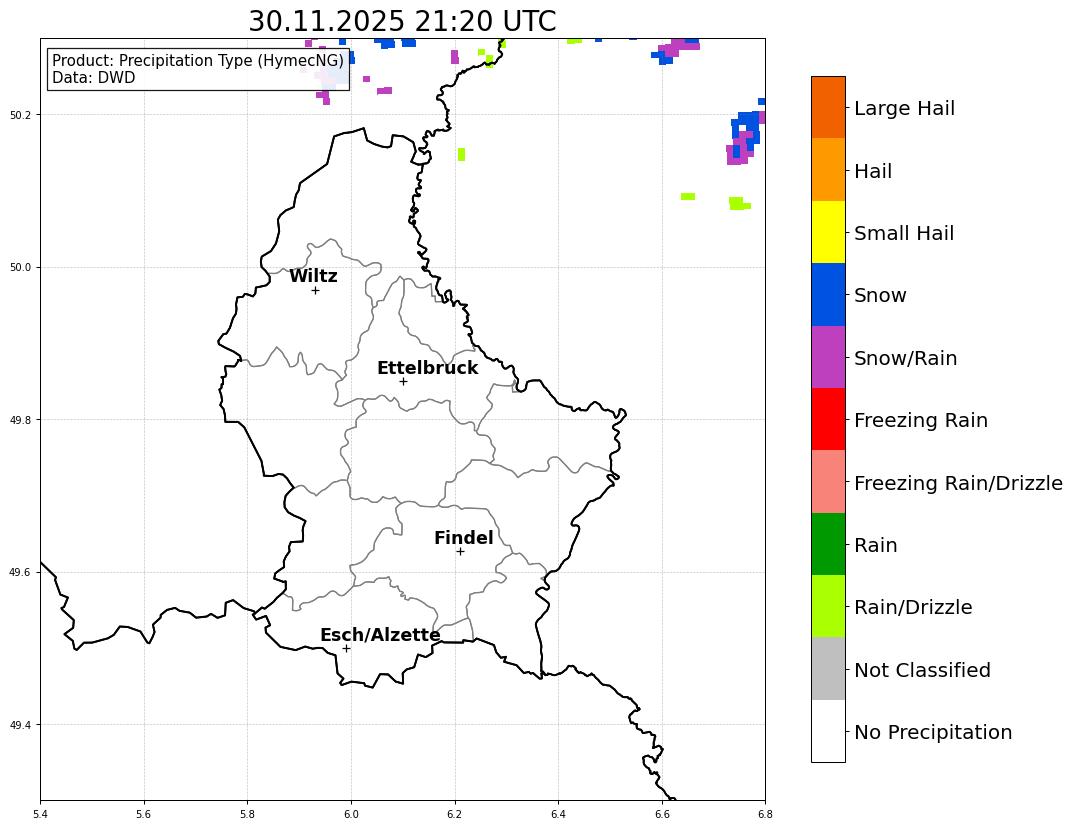This screenshot has height=828, width=1072.
Task: Click the 'No Precipitation' legend label
Action: tap(933, 732)
